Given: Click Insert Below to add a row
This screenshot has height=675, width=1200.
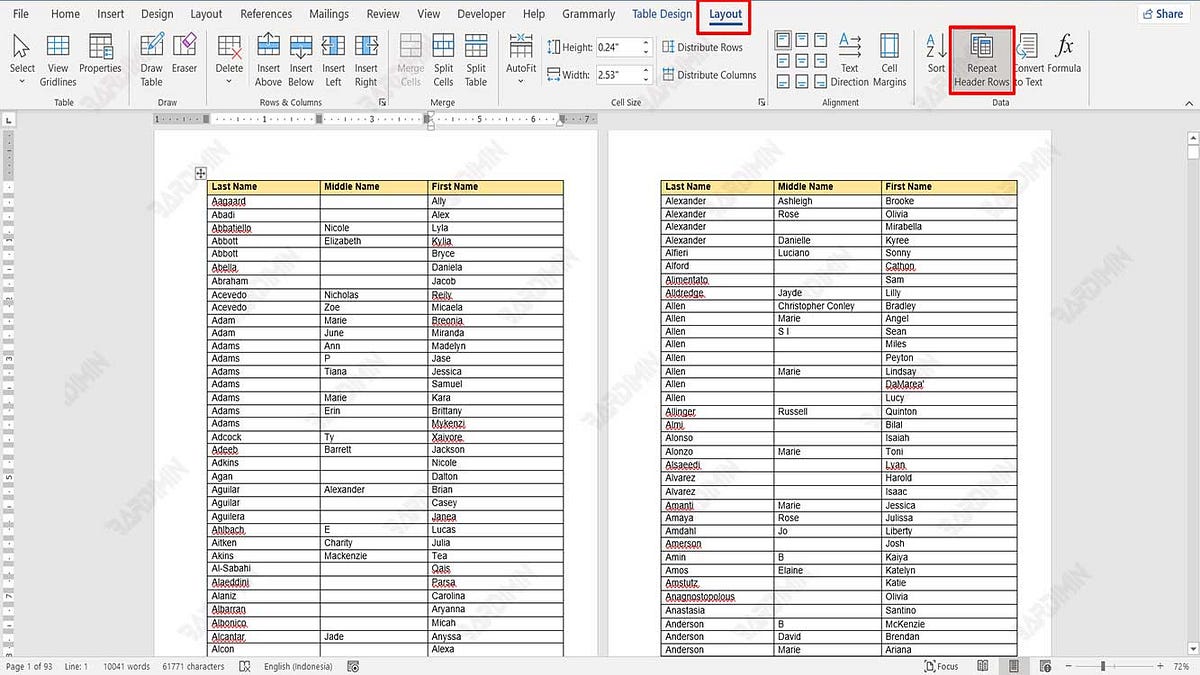Looking at the screenshot, I should tap(301, 60).
